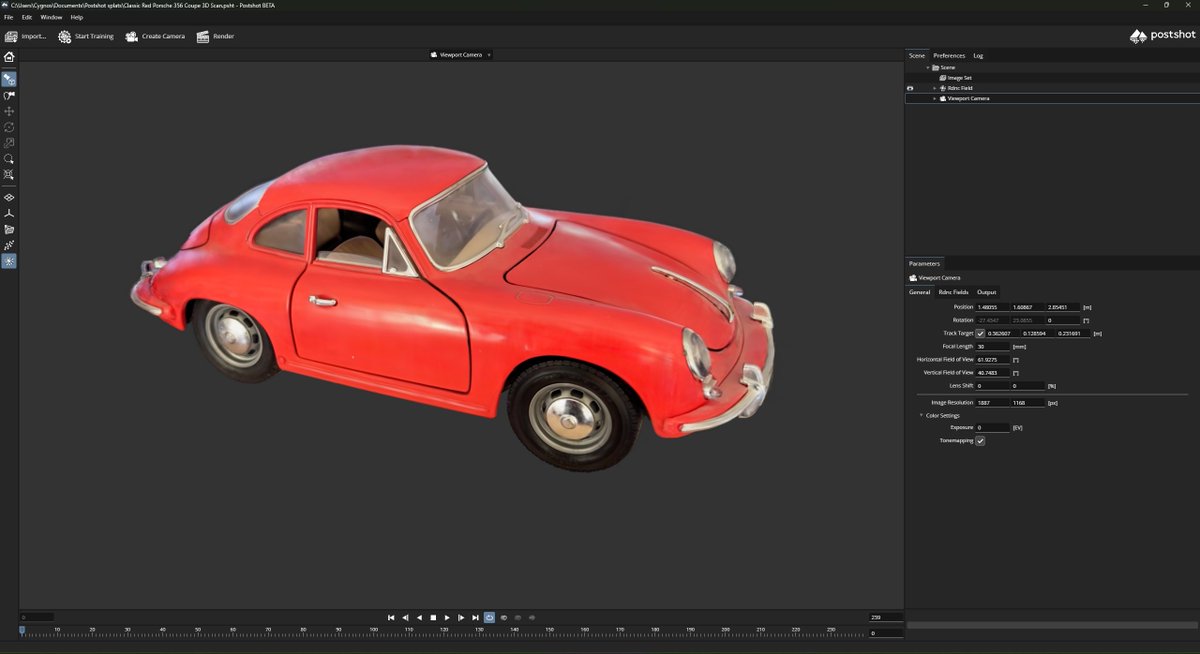Viewport: 1200px width, 654px height.
Task: Click the timeline end frame field 239
Action: coord(886,618)
